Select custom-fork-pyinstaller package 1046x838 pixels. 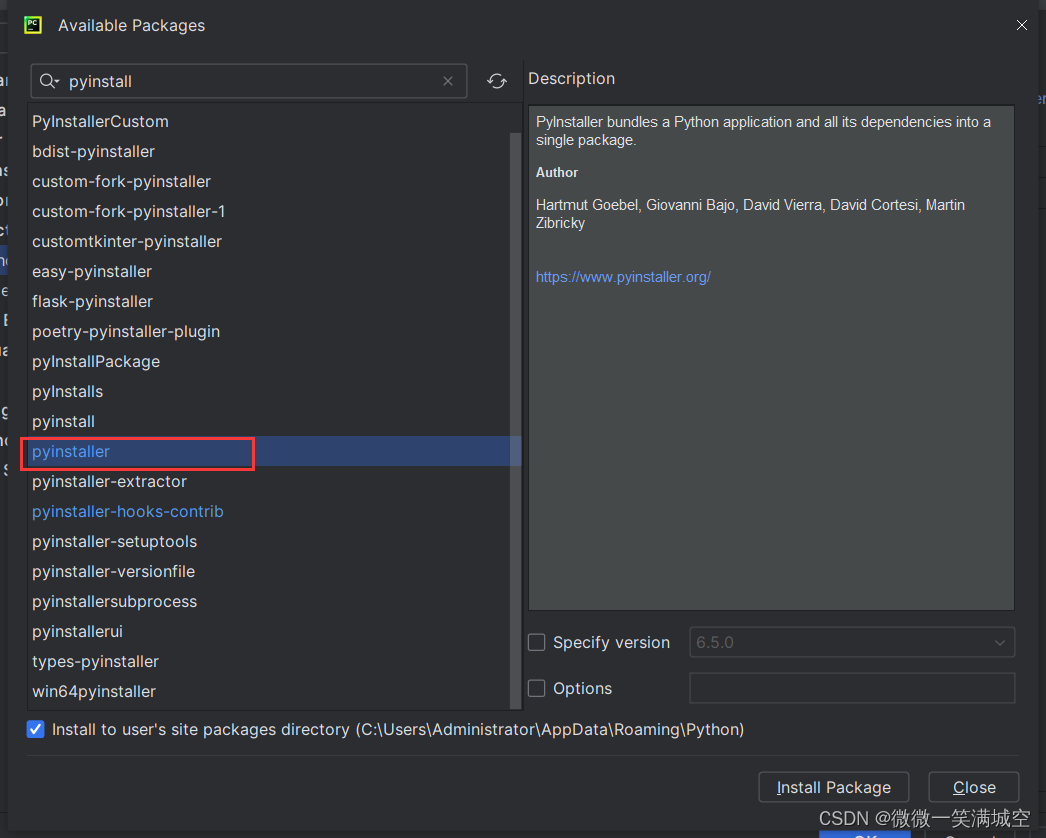274,181
